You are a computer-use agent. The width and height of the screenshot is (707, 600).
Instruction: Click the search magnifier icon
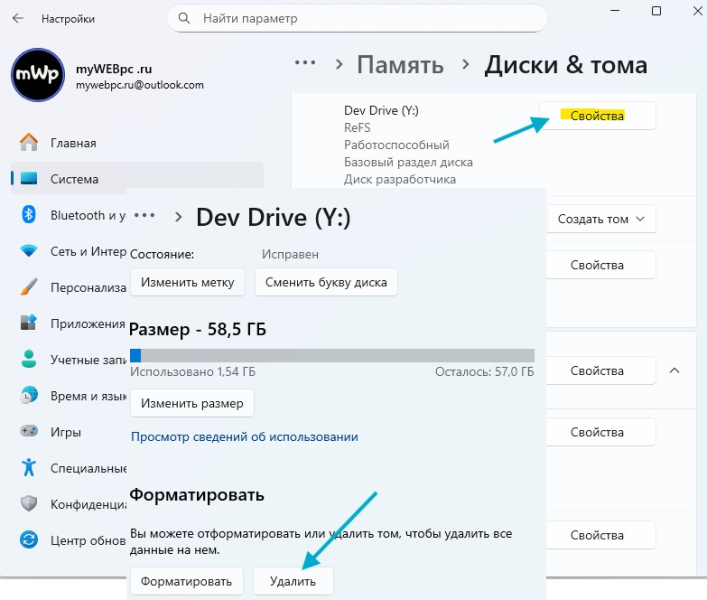[x=184, y=18]
